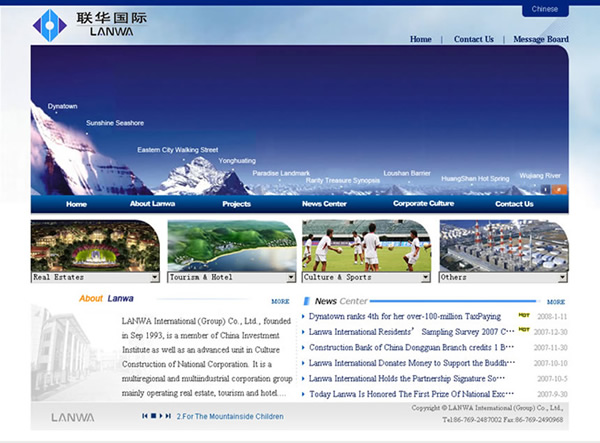
Task: Click the Culture & Sports football thumbnail
Action: pyautogui.click(x=367, y=246)
